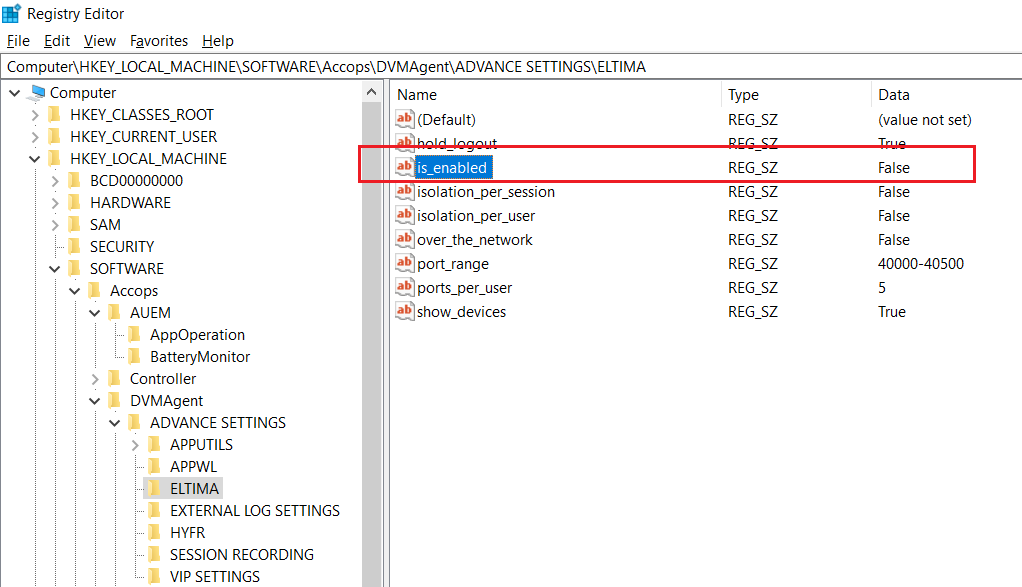Screen dimensions: 1022x587
Task: Collapse the ADVANCE SETTINGS chevron
Action: click(115, 423)
